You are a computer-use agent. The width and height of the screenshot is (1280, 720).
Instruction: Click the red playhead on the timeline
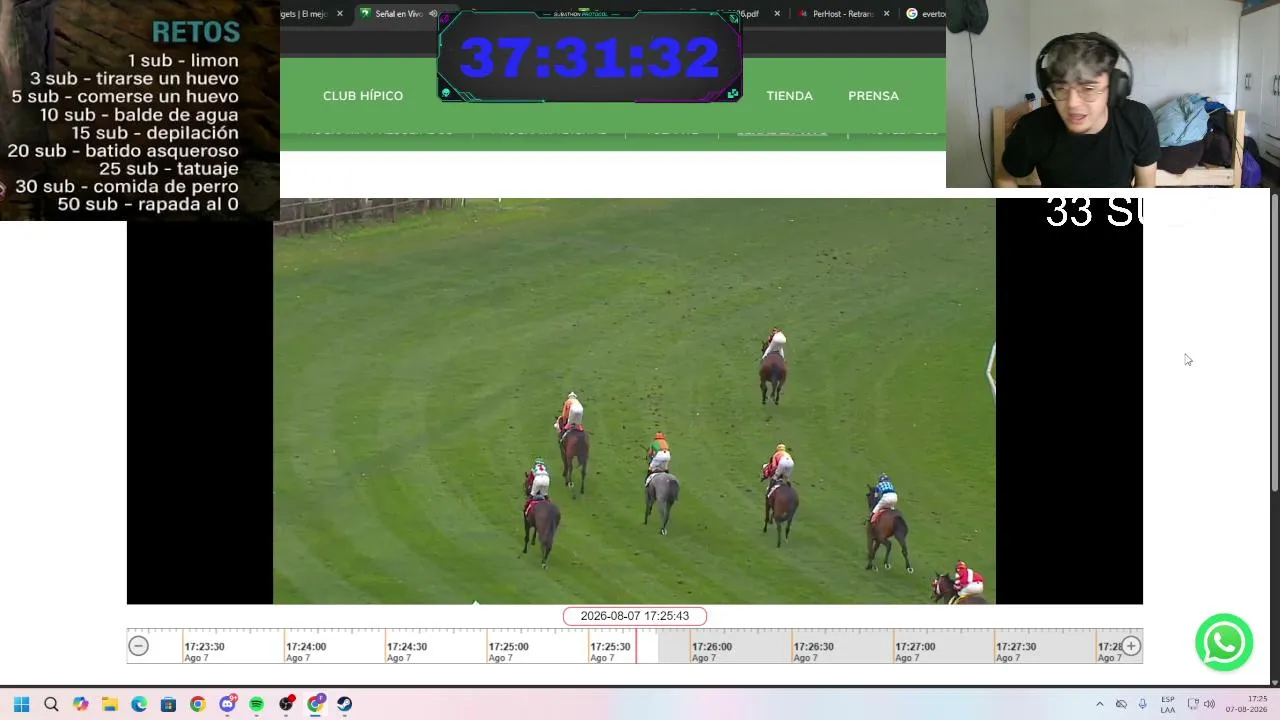click(x=636, y=646)
